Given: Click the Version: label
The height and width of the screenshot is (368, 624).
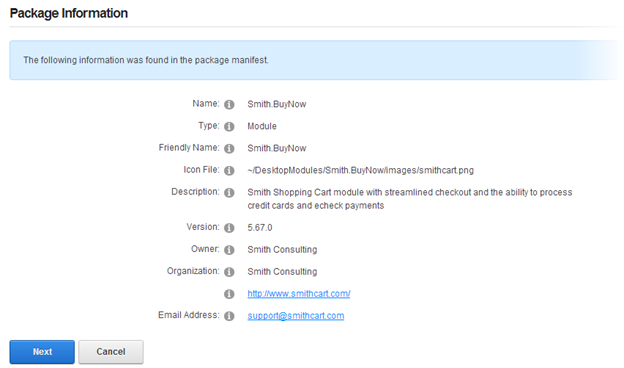Looking at the screenshot, I should [x=203, y=227].
